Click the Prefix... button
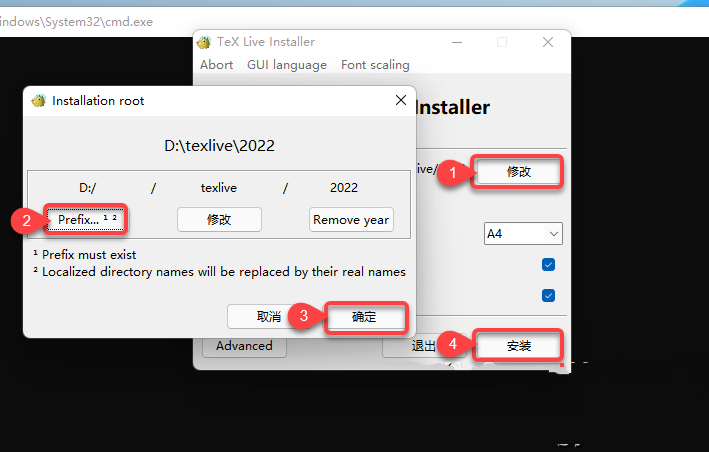 85,220
